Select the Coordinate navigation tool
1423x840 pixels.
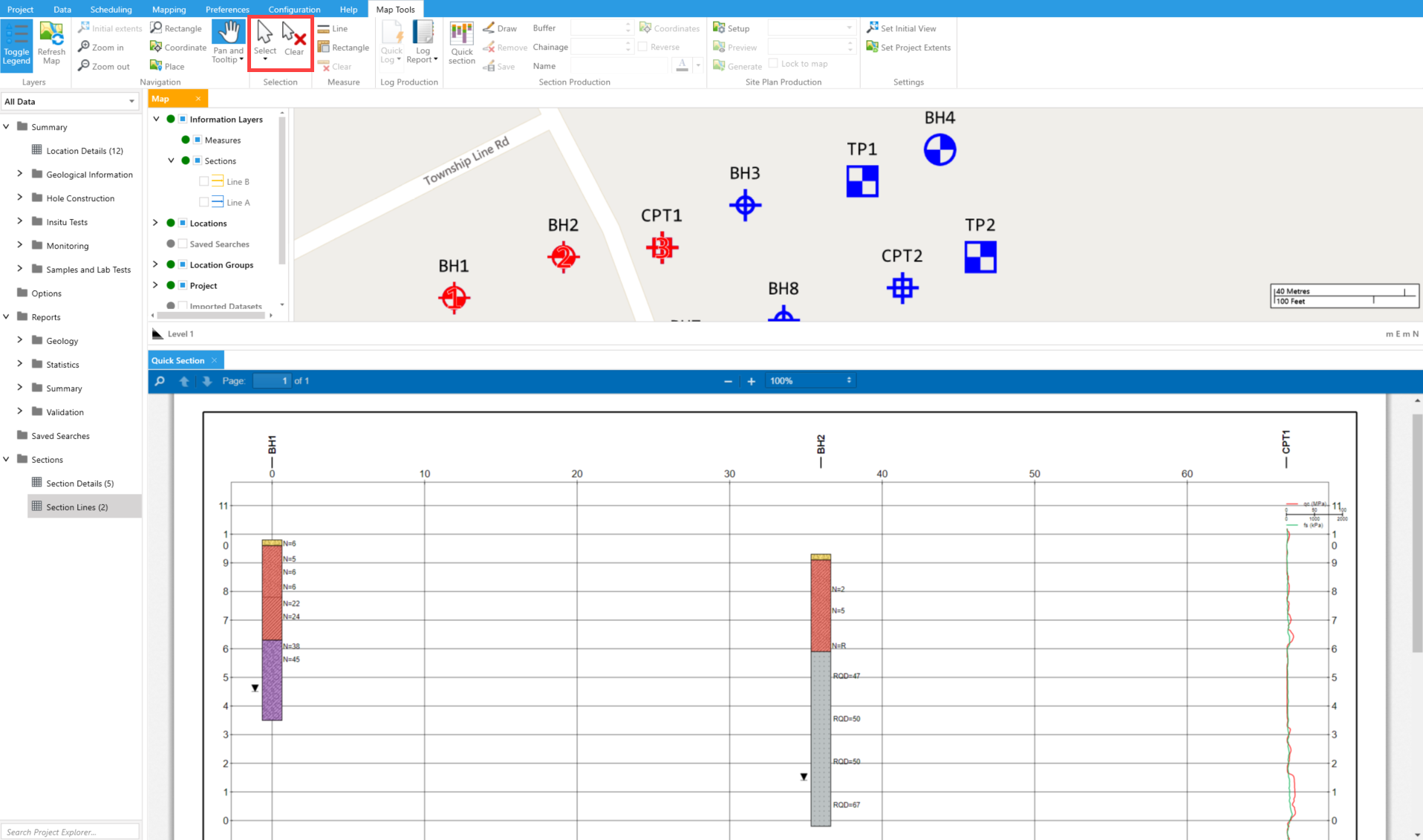(178, 47)
